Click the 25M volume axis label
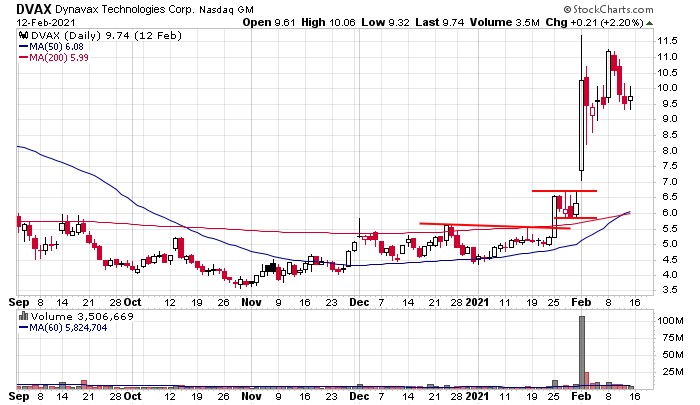Viewport: 700px width, 405px height. (x=673, y=372)
